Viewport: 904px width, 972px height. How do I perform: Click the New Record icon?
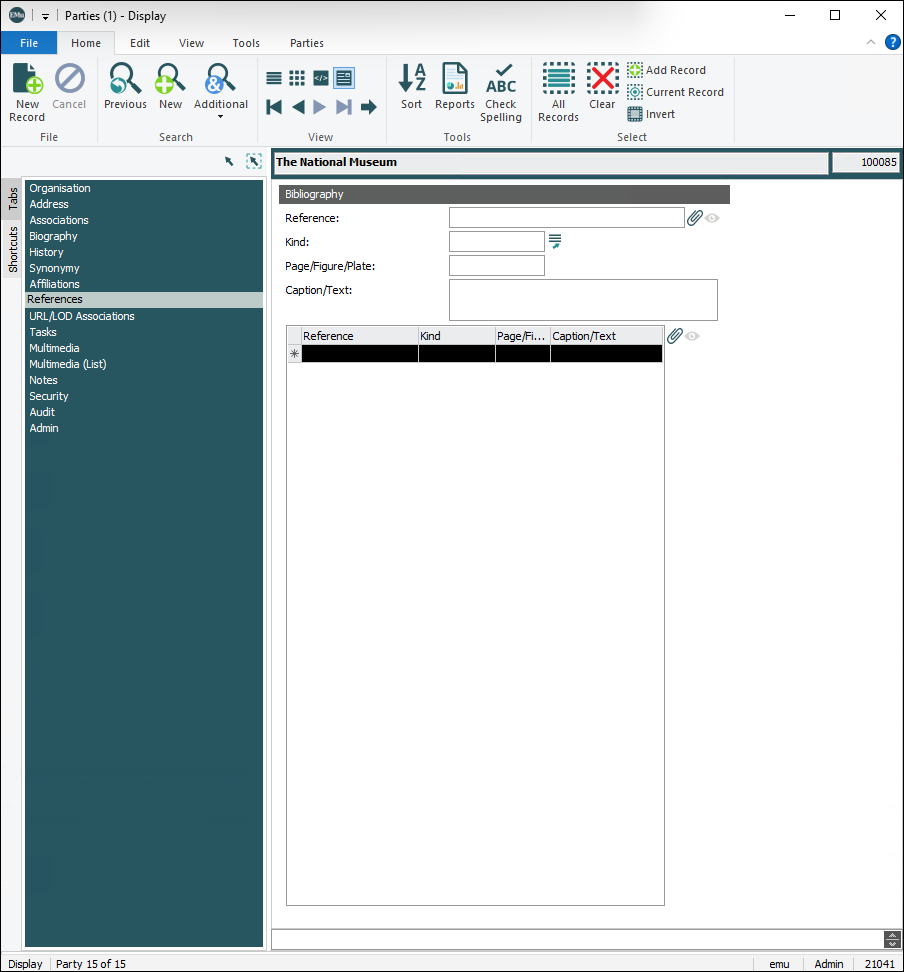click(x=27, y=80)
